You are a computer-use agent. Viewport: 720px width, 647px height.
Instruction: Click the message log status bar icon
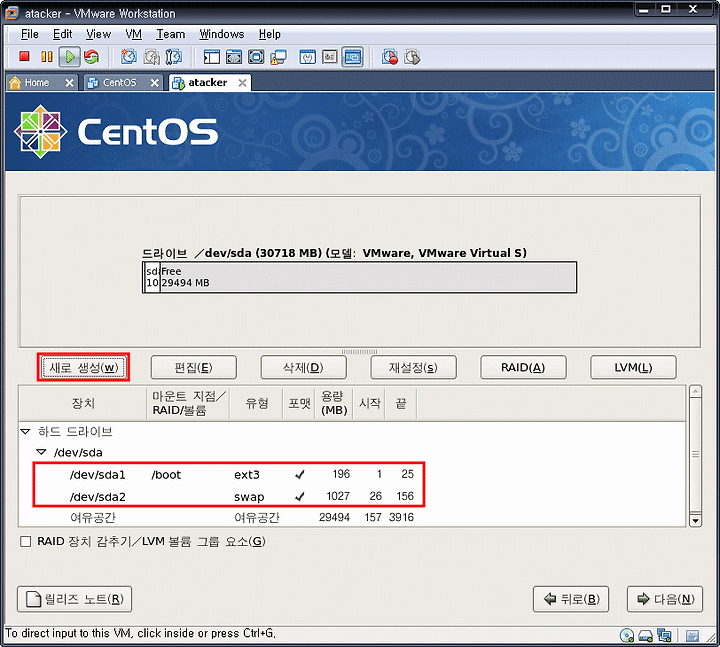point(692,636)
